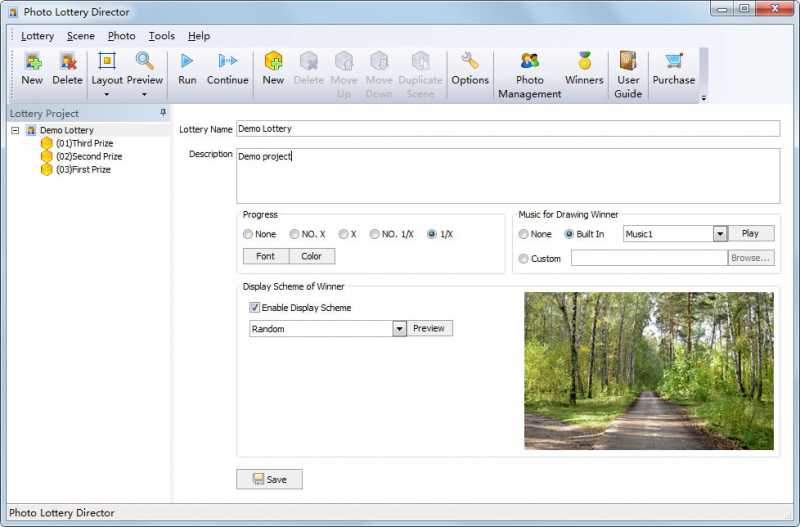800x527 pixels.
Task: Select the Custom music radio button
Action: pos(524,259)
